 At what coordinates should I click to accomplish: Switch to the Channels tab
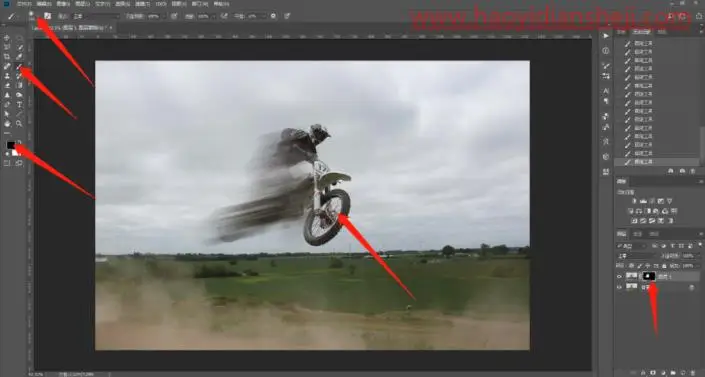point(638,234)
